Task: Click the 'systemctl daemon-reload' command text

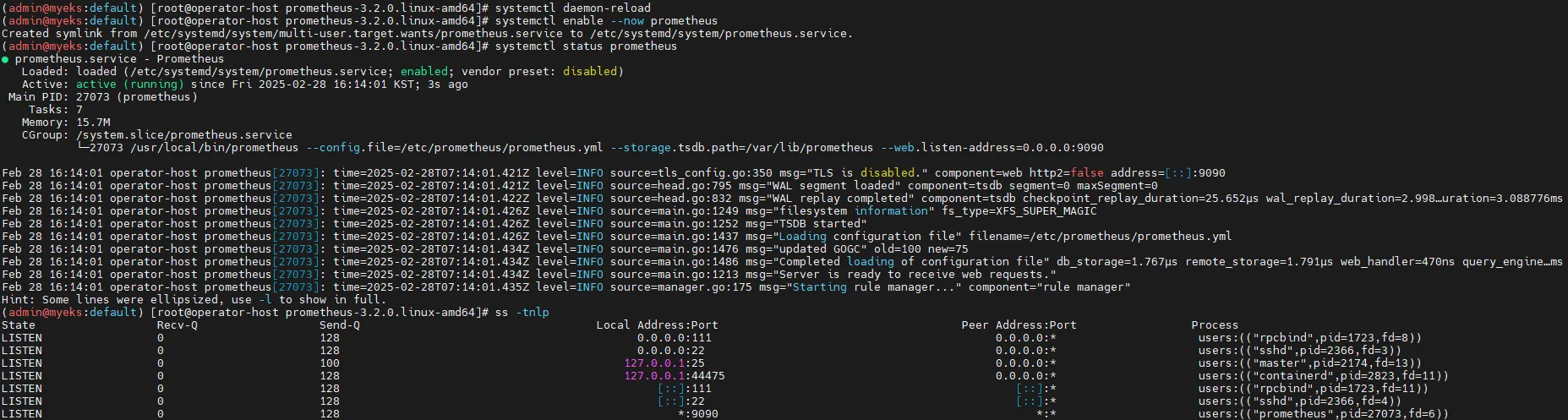Action: pyautogui.click(x=573, y=8)
